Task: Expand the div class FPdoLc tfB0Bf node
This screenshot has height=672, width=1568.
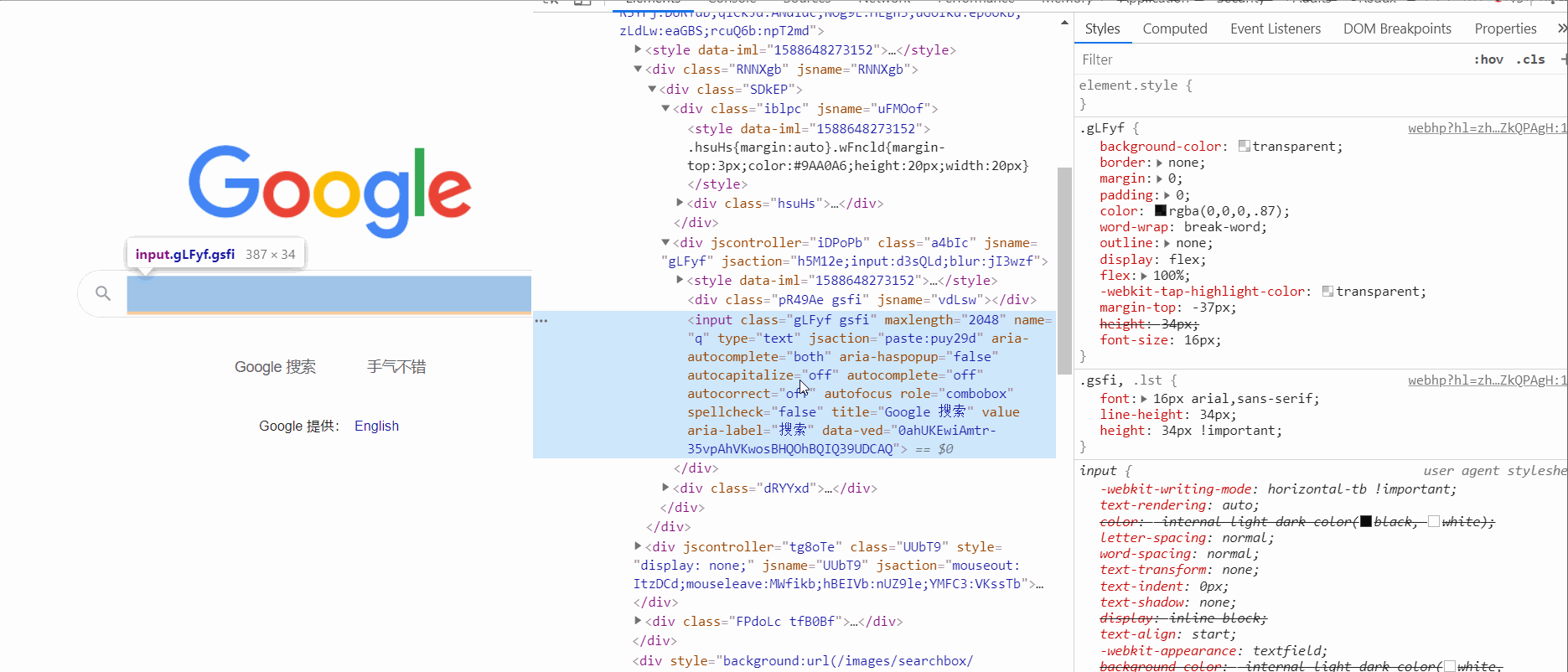Action: point(638,621)
